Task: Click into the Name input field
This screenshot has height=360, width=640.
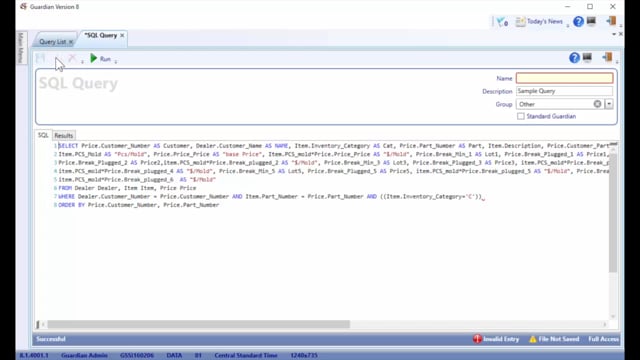Action: (564, 78)
